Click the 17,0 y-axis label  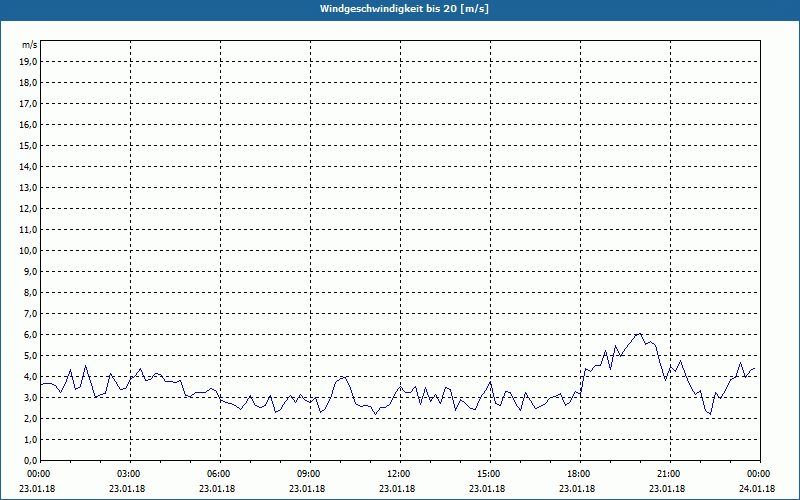tap(28, 104)
